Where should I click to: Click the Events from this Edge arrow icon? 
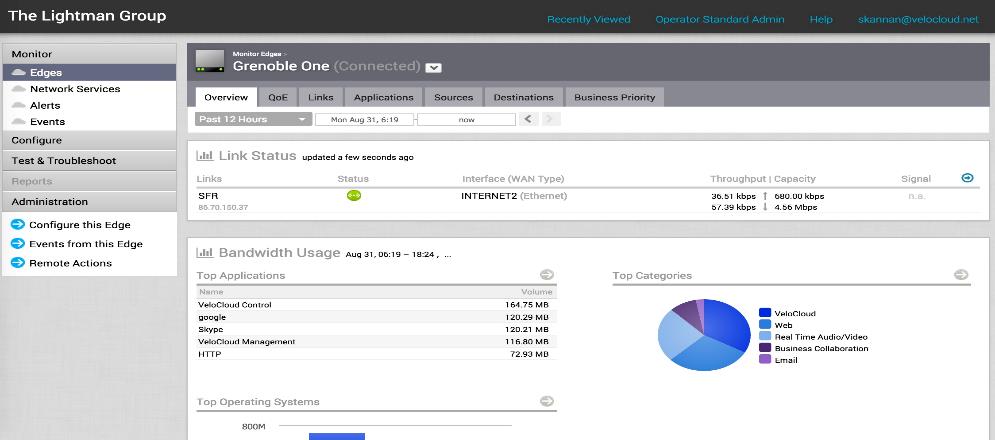(x=18, y=244)
